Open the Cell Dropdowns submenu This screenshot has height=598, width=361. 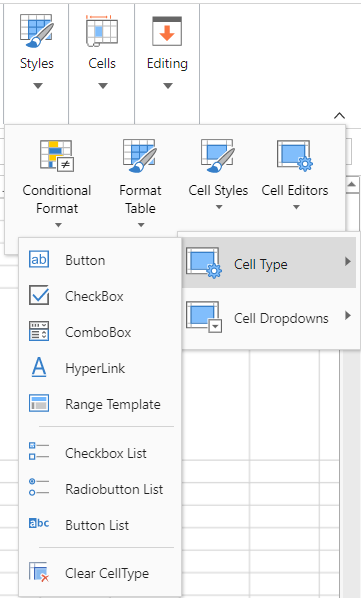(270, 318)
